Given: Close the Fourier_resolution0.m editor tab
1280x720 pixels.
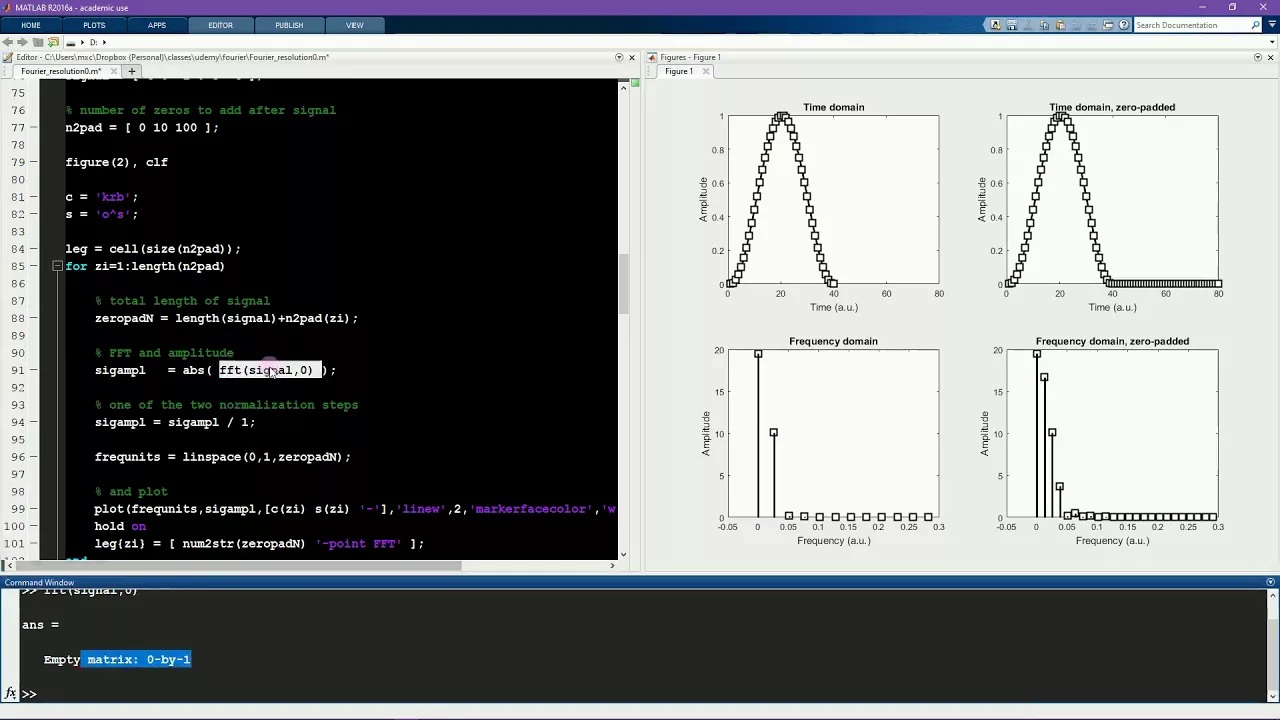Looking at the screenshot, I should click(114, 71).
